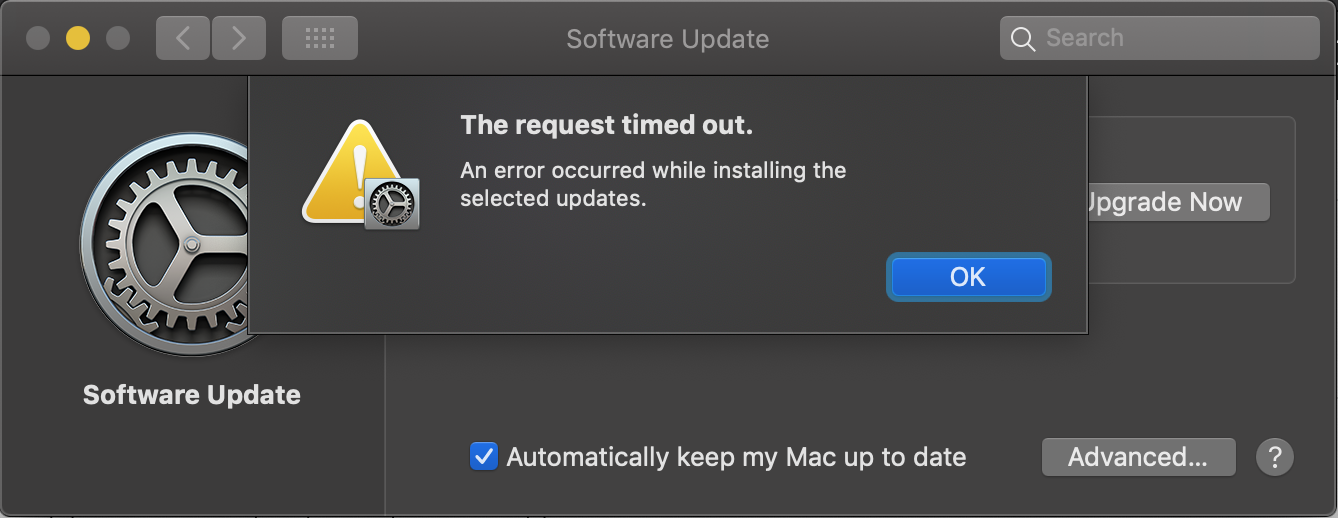The width and height of the screenshot is (1338, 518).
Task: Minimize the window with yellow button
Action: click(x=78, y=39)
